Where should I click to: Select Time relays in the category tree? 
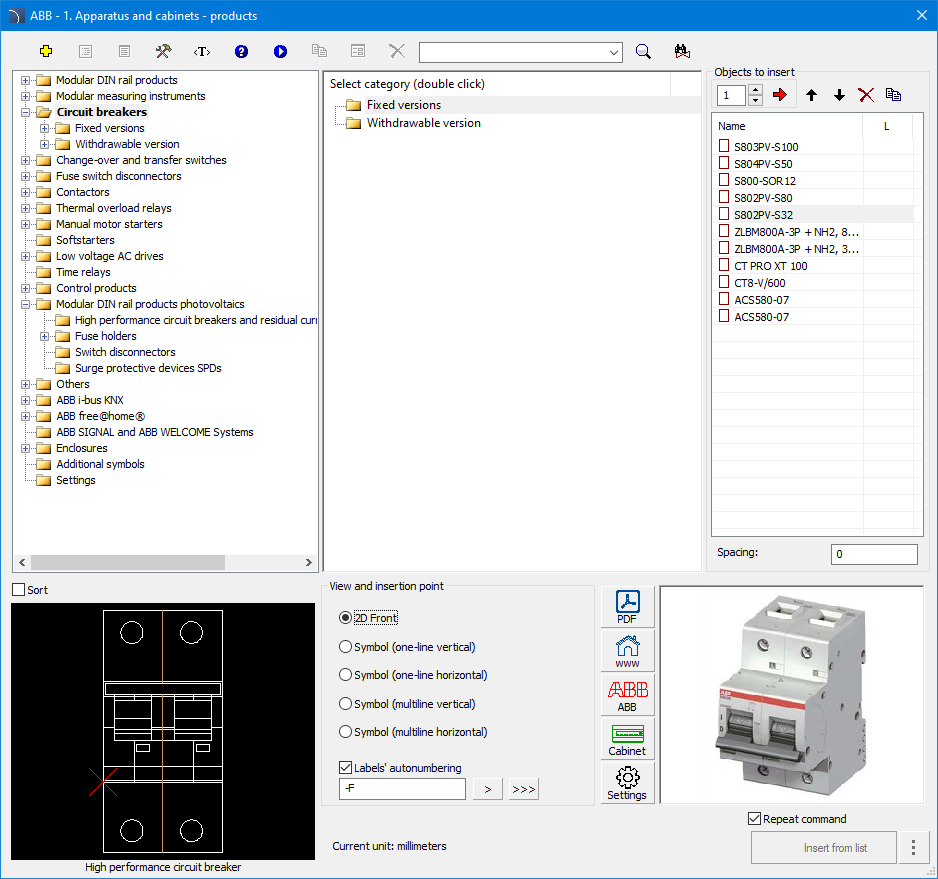coord(83,272)
